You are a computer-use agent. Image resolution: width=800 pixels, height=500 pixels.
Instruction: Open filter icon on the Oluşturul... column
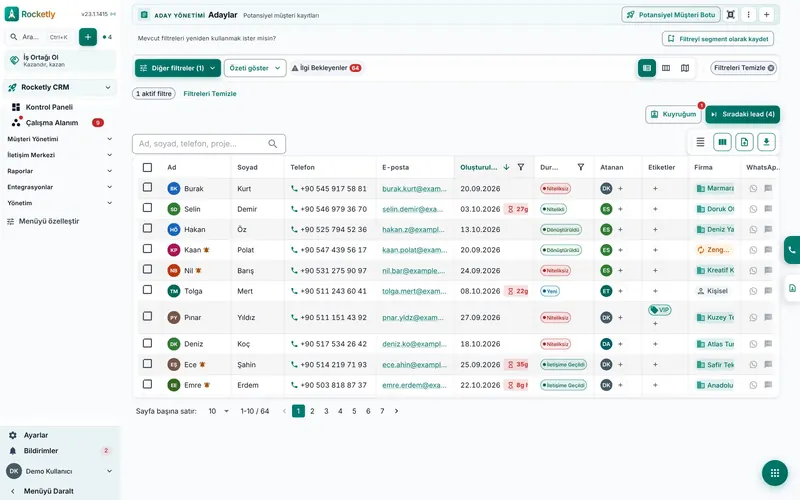[521, 167]
